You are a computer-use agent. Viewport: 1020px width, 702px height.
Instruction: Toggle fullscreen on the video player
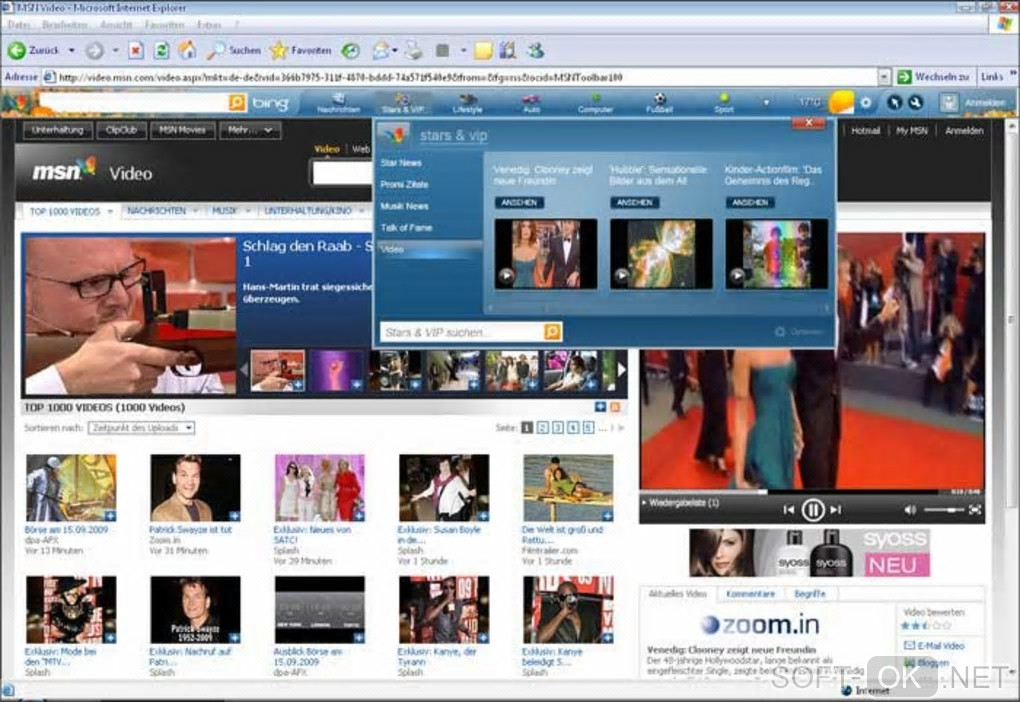point(975,510)
